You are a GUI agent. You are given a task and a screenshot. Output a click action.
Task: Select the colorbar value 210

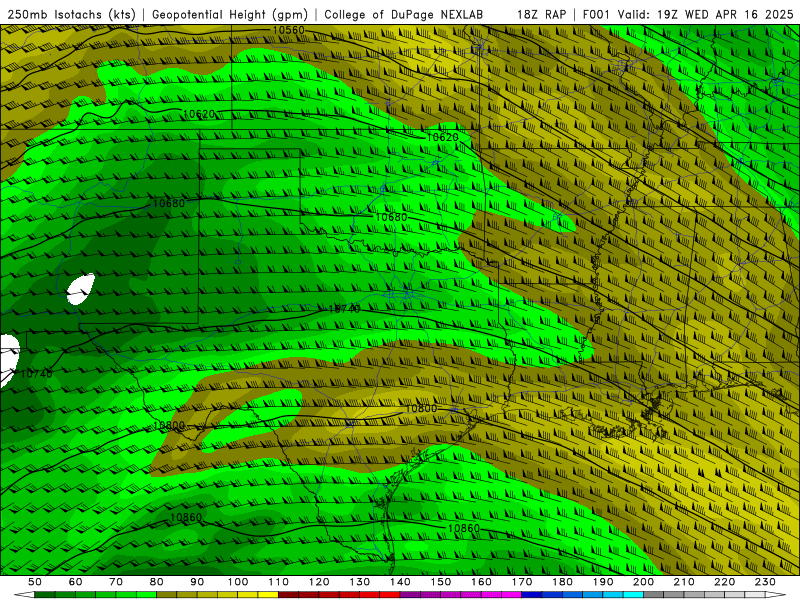pos(684,582)
